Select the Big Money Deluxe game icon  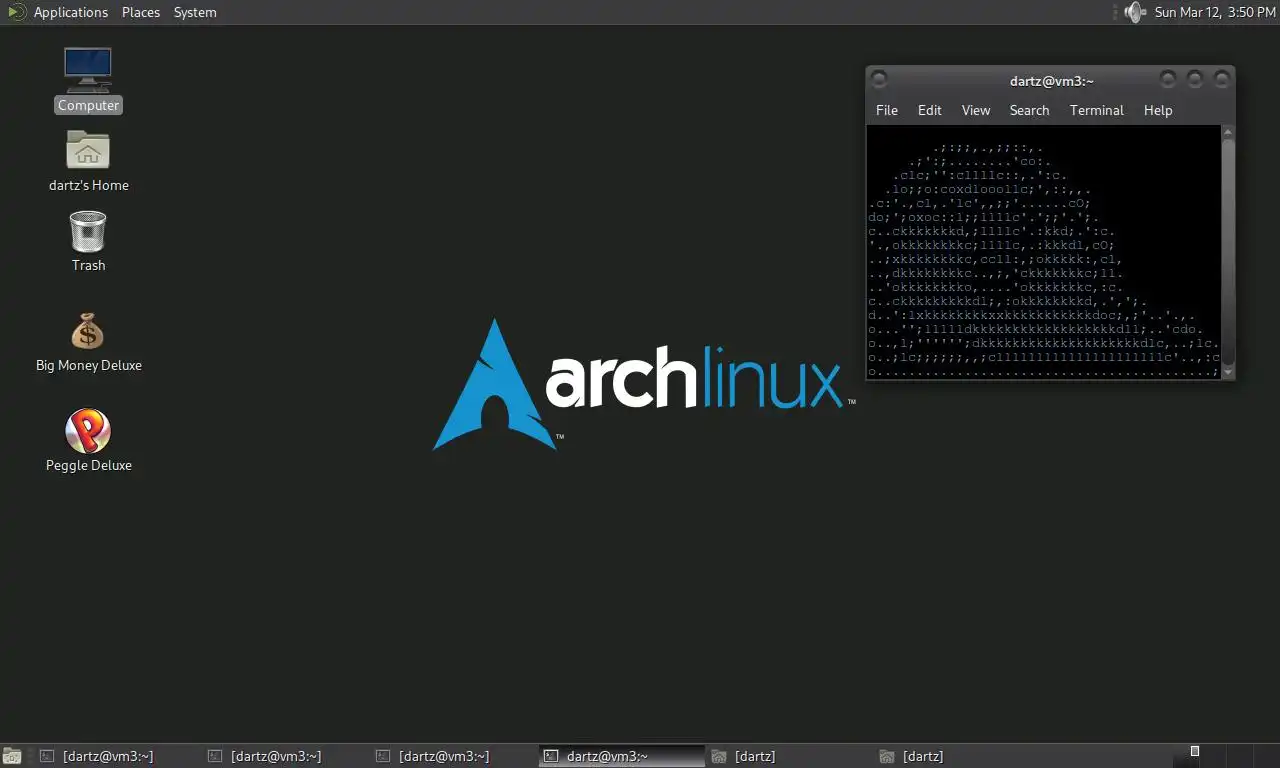coord(88,331)
